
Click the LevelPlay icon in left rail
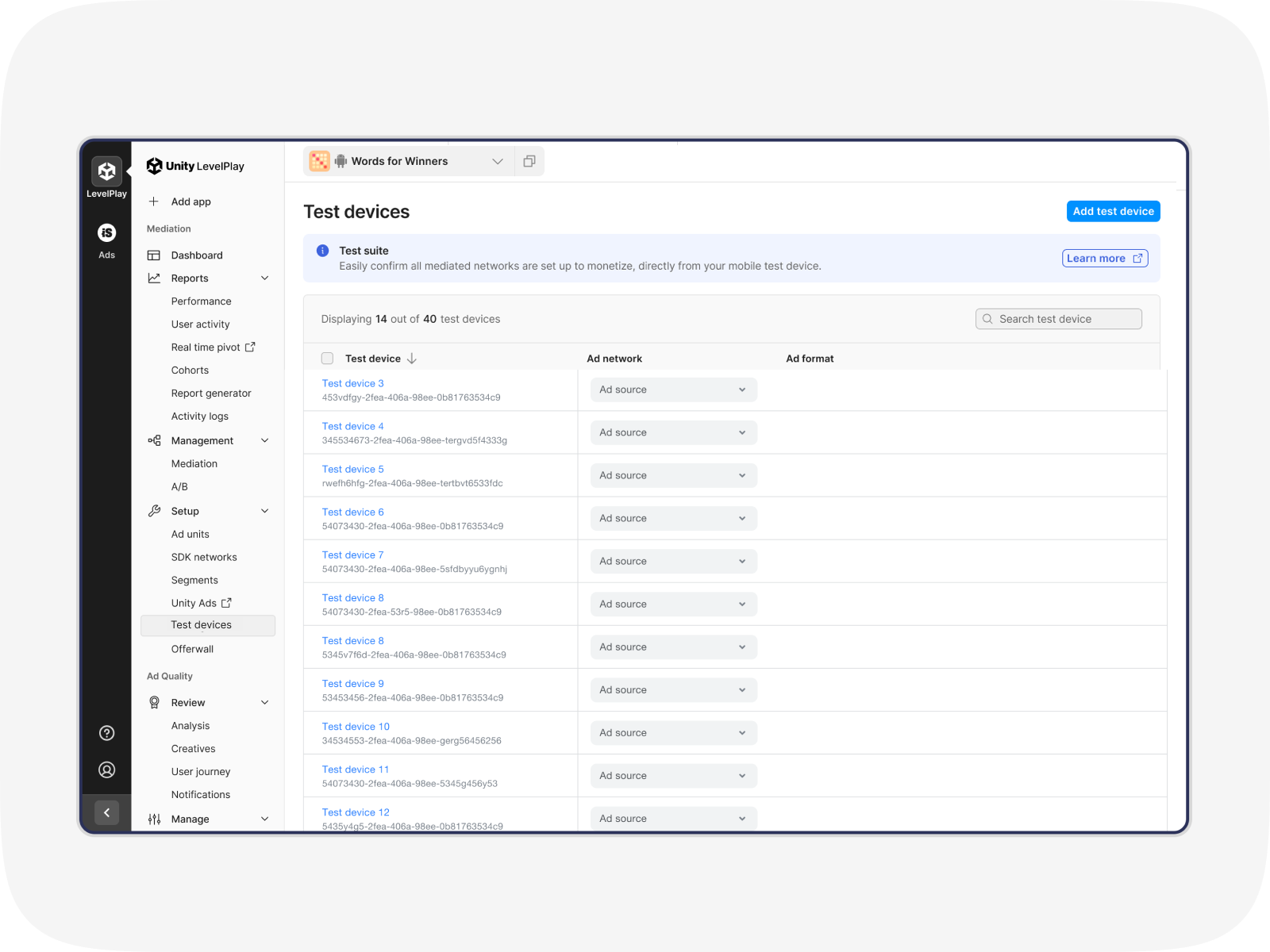106,171
